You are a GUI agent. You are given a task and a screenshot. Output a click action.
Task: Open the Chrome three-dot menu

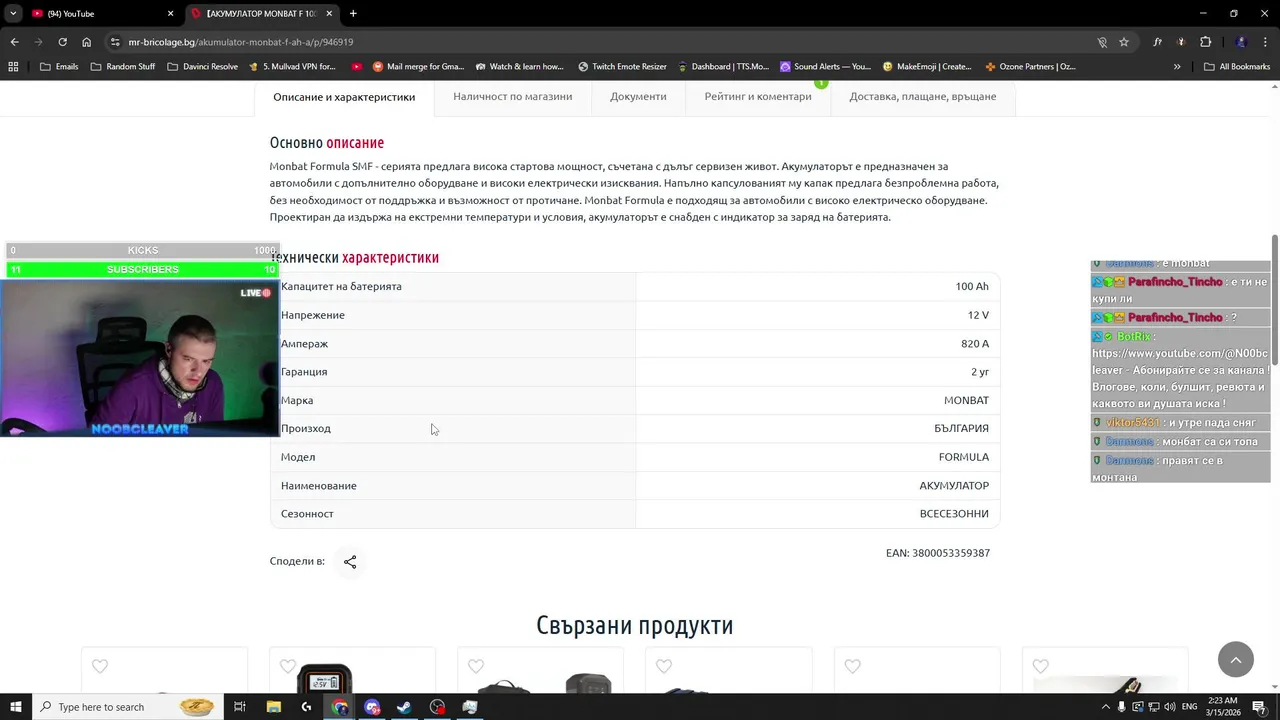(x=1266, y=42)
